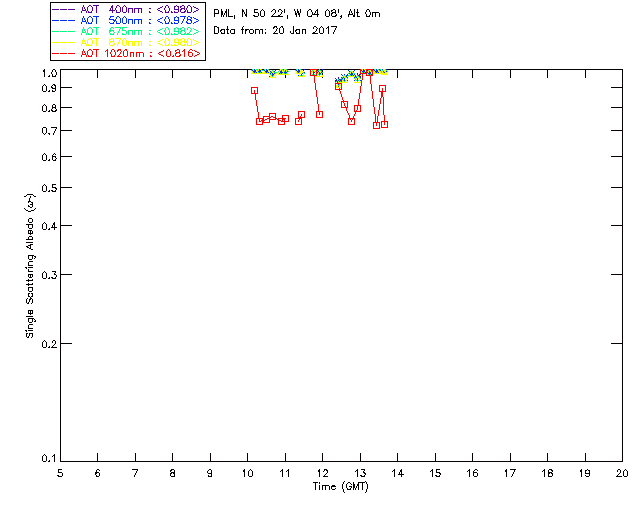
Task: Click the 0.2 y-axis tick label
Action: click(49, 344)
